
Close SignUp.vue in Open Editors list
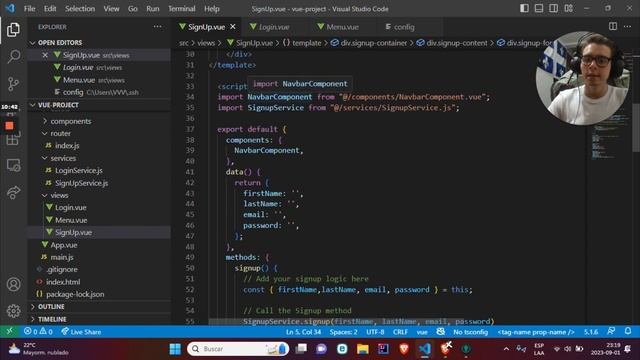point(45,55)
